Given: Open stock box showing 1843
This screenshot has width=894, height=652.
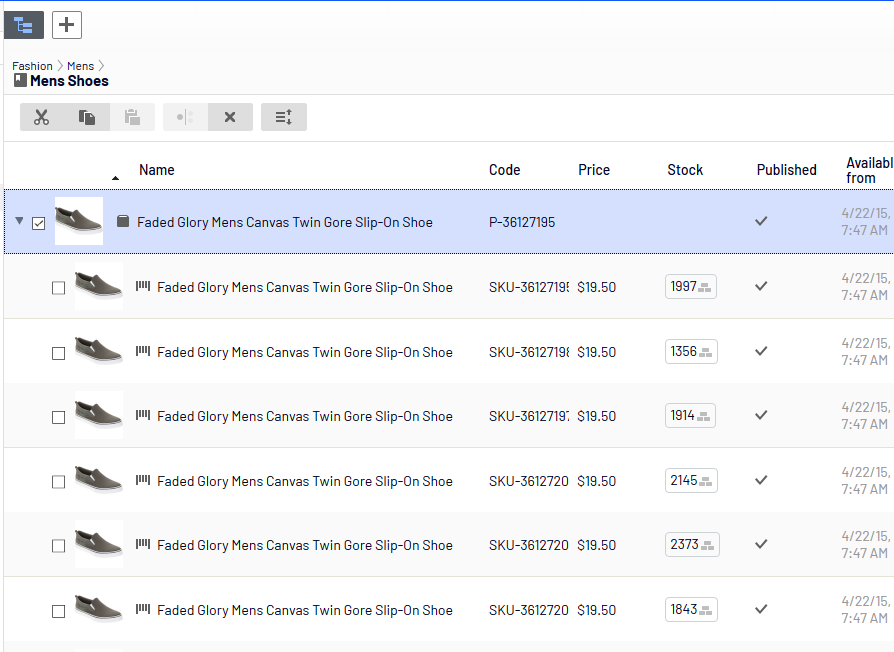Looking at the screenshot, I should pos(691,609).
